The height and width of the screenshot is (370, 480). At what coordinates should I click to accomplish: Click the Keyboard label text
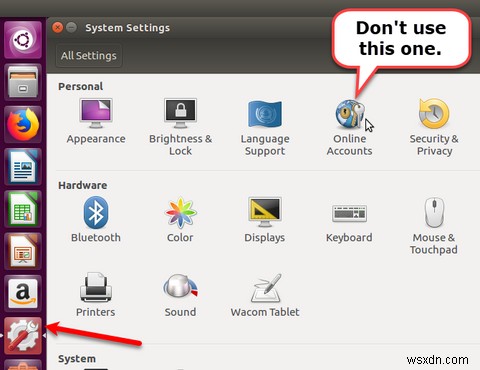pyautogui.click(x=349, y=238)
